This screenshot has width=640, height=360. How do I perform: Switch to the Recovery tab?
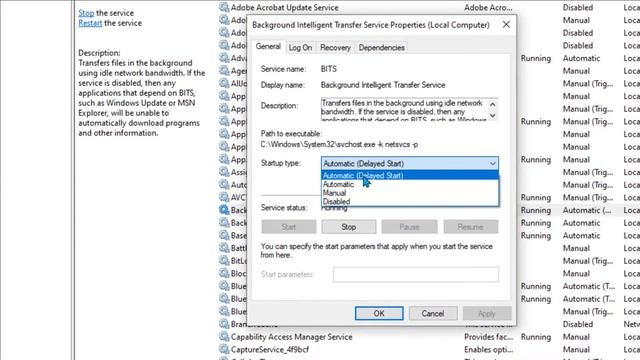point(335,48)
